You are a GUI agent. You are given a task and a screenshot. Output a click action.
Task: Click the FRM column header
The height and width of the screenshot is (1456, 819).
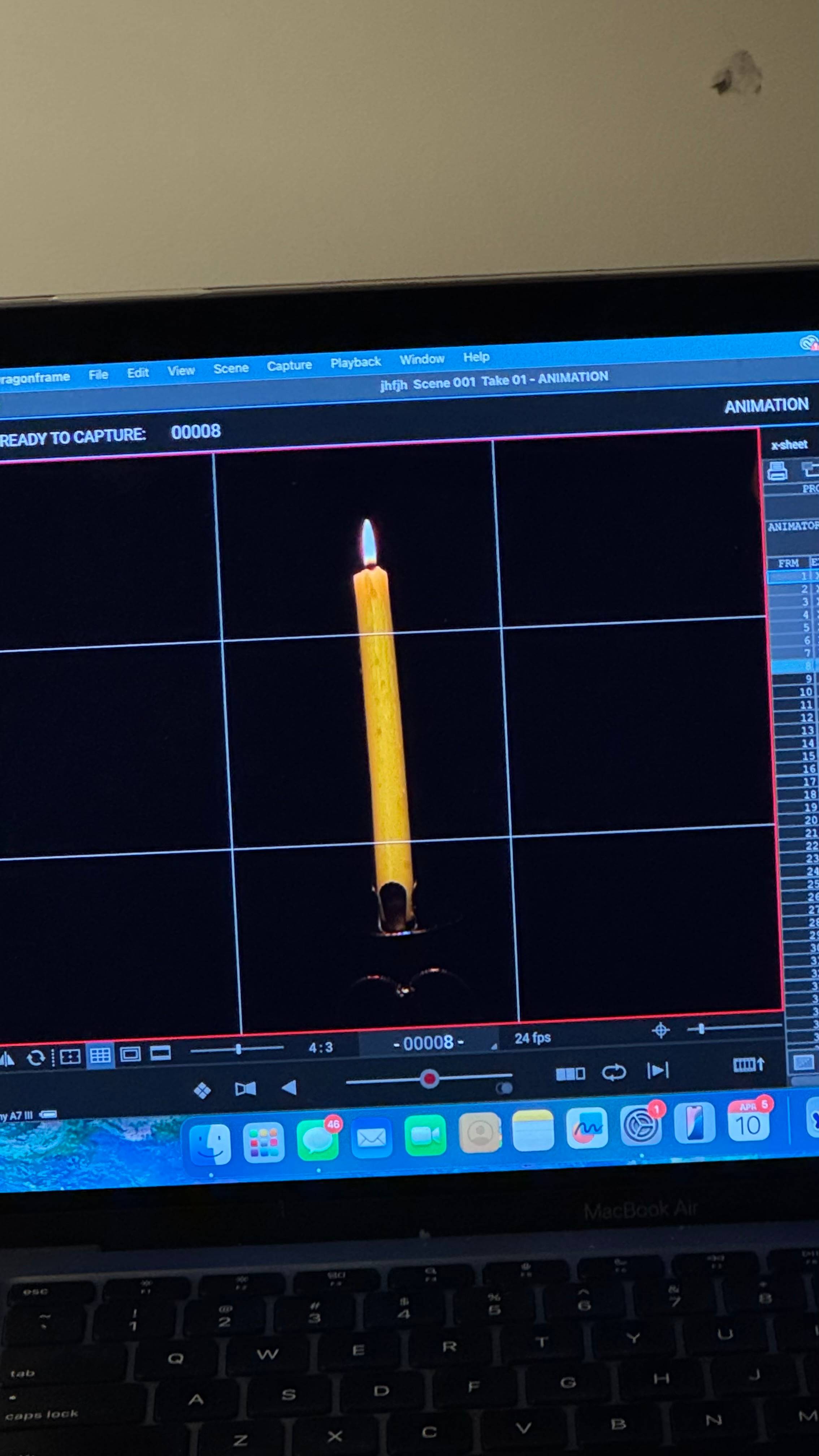point(788,563)
